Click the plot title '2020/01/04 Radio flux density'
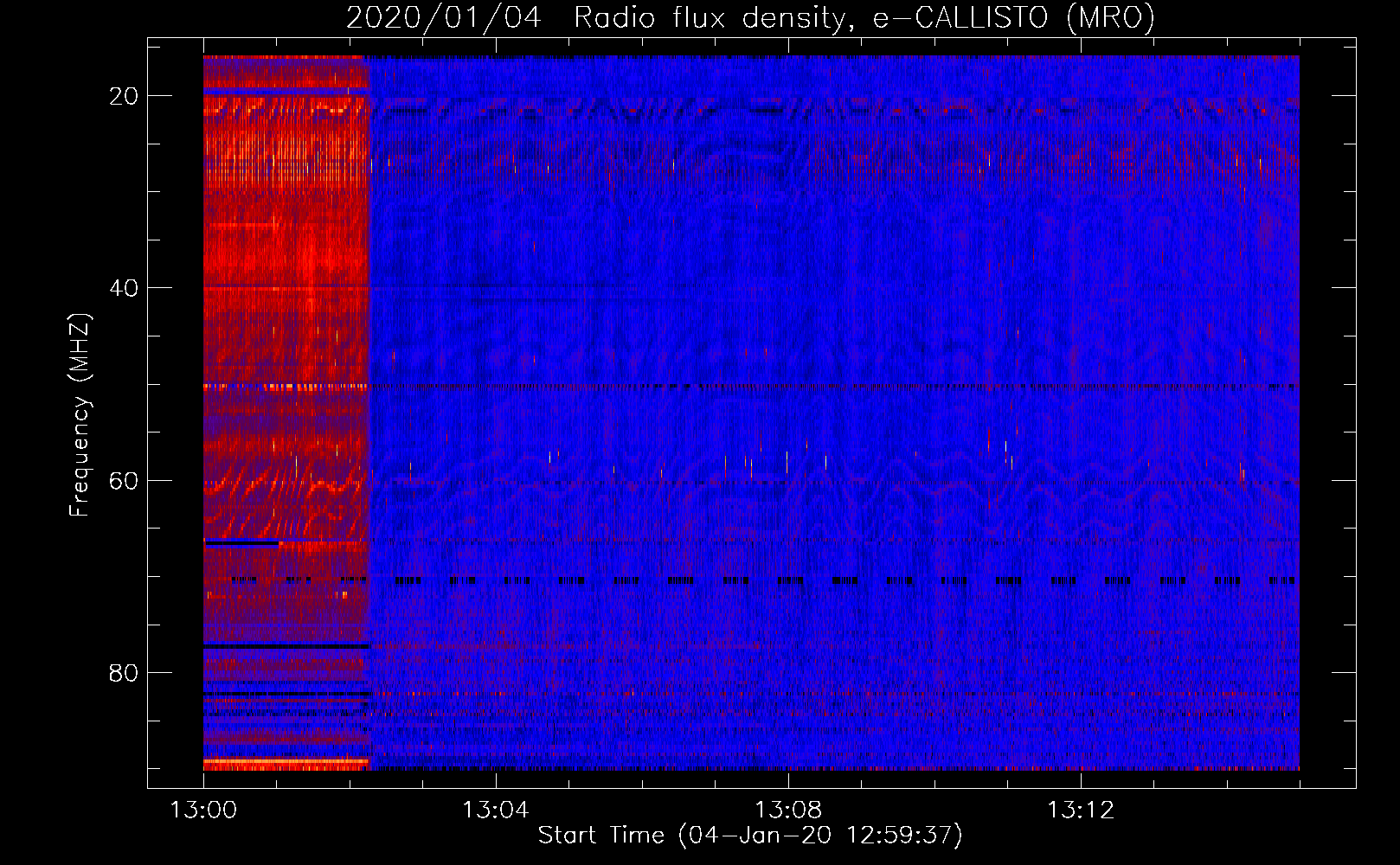This screenshot has width=1400, height=865. pos(750,17)
